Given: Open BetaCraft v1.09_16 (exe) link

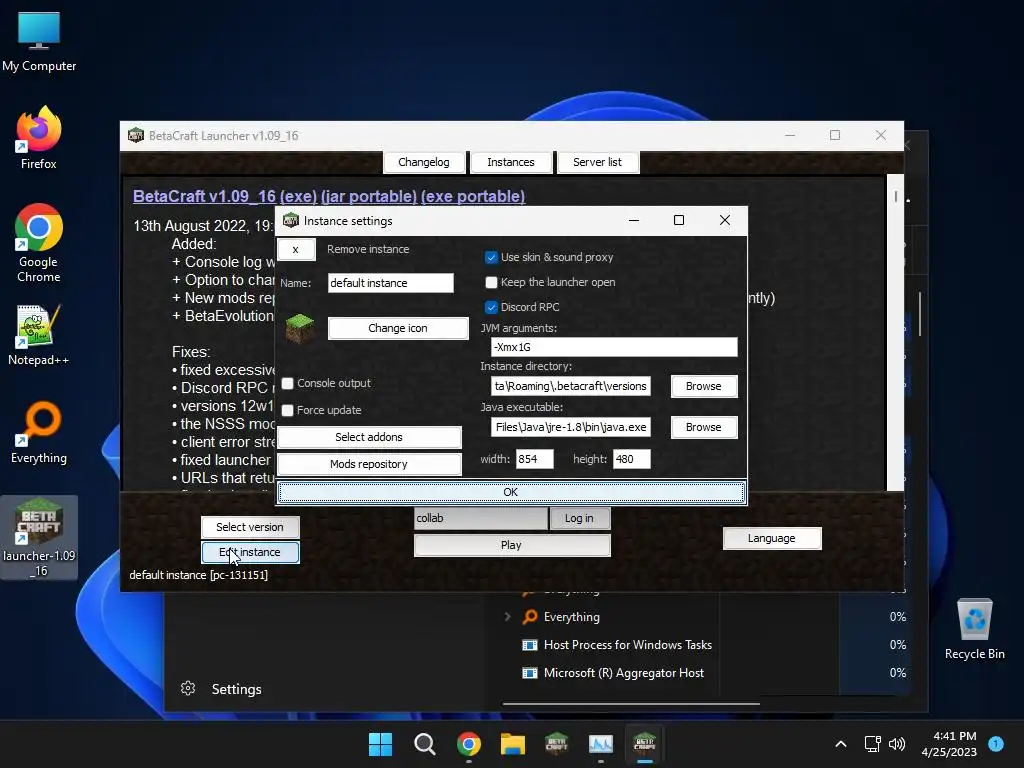Looking at the screenshot, I should pyautogui.click(x=225, y=197).
